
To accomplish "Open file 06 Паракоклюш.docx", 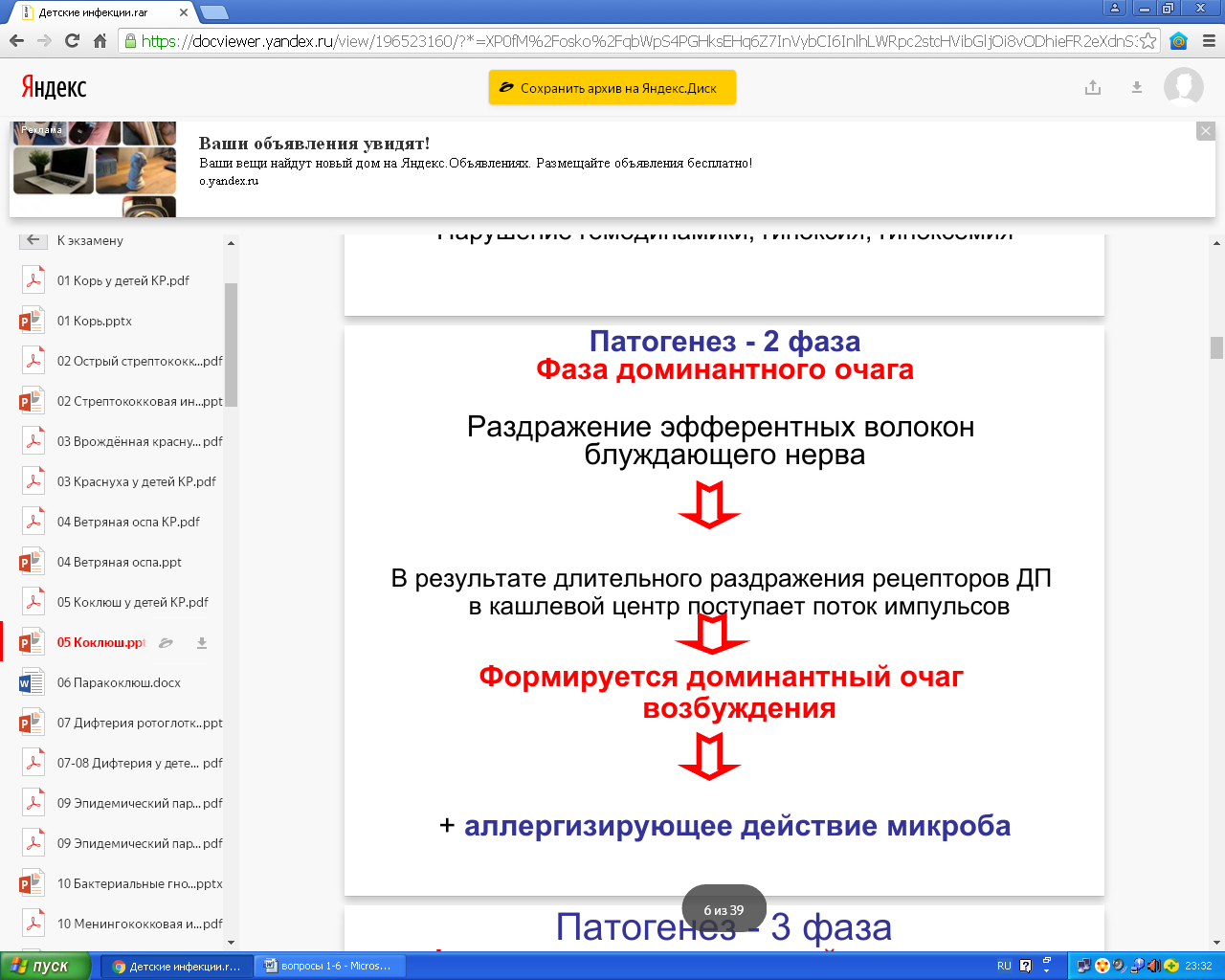I will [119, 682].
